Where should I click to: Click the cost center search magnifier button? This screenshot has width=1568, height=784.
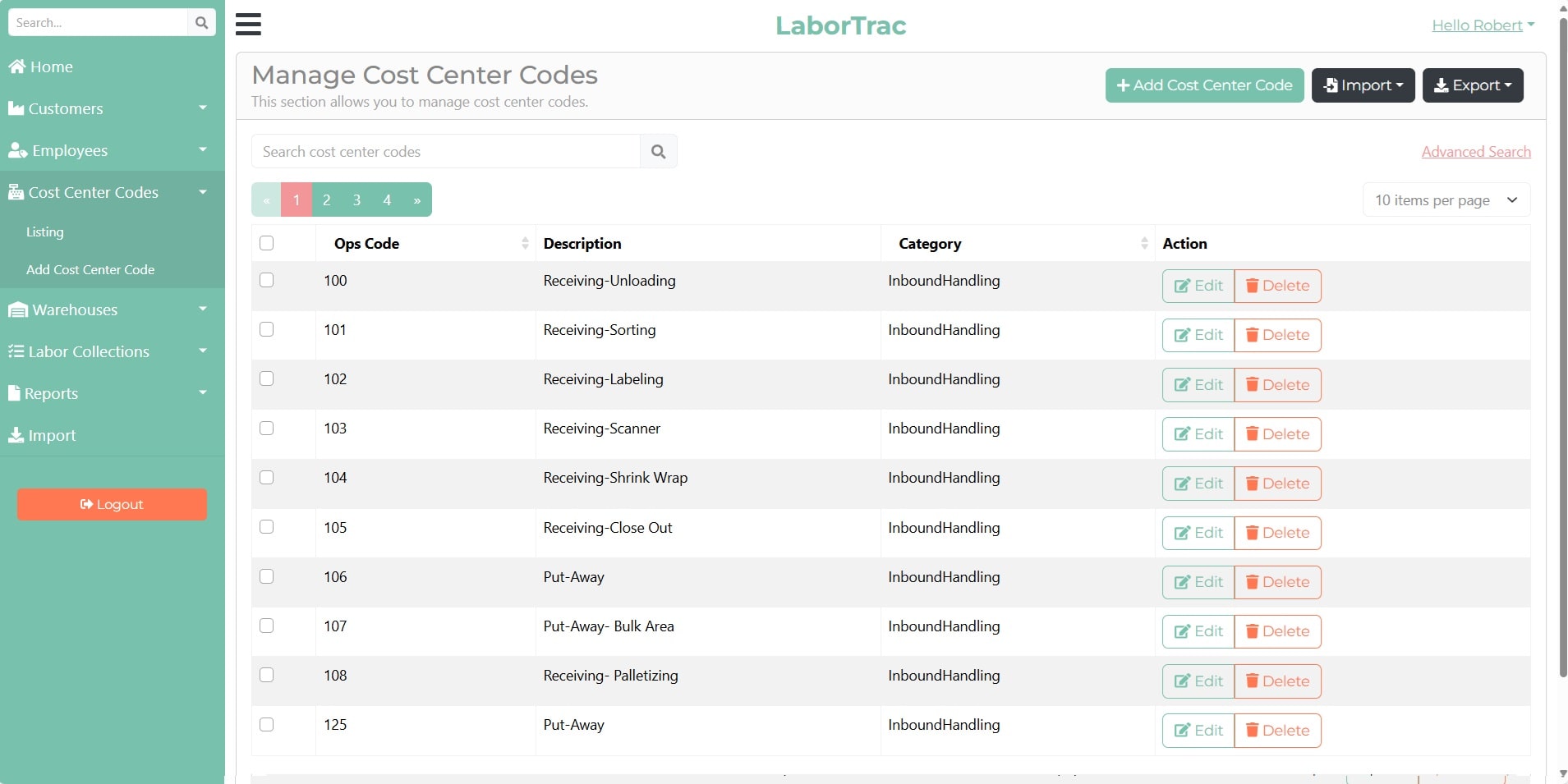658,152
